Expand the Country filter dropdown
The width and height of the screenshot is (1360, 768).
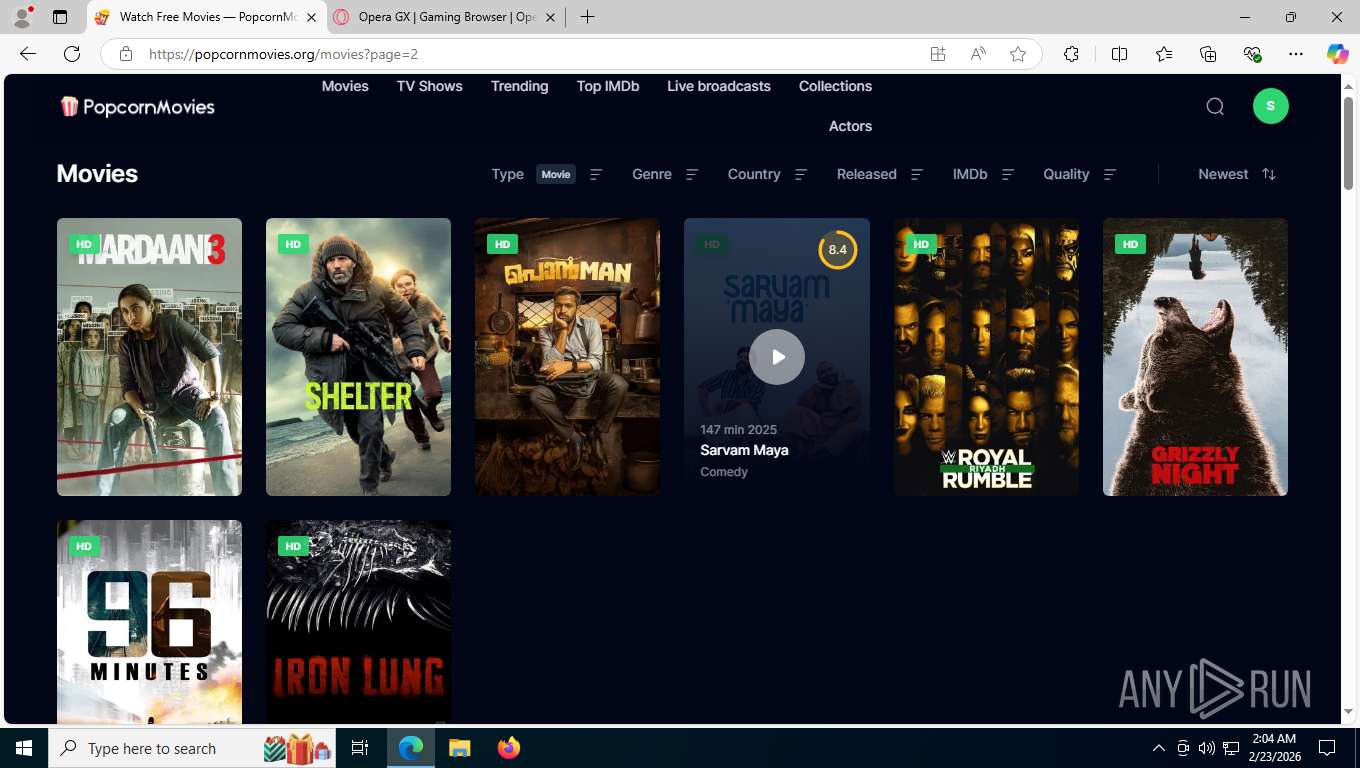(767, 174)
